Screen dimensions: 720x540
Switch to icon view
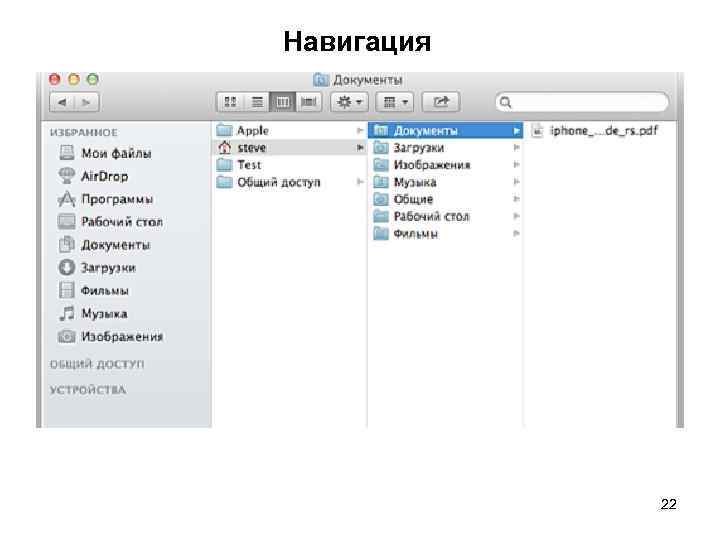[230, 102]
